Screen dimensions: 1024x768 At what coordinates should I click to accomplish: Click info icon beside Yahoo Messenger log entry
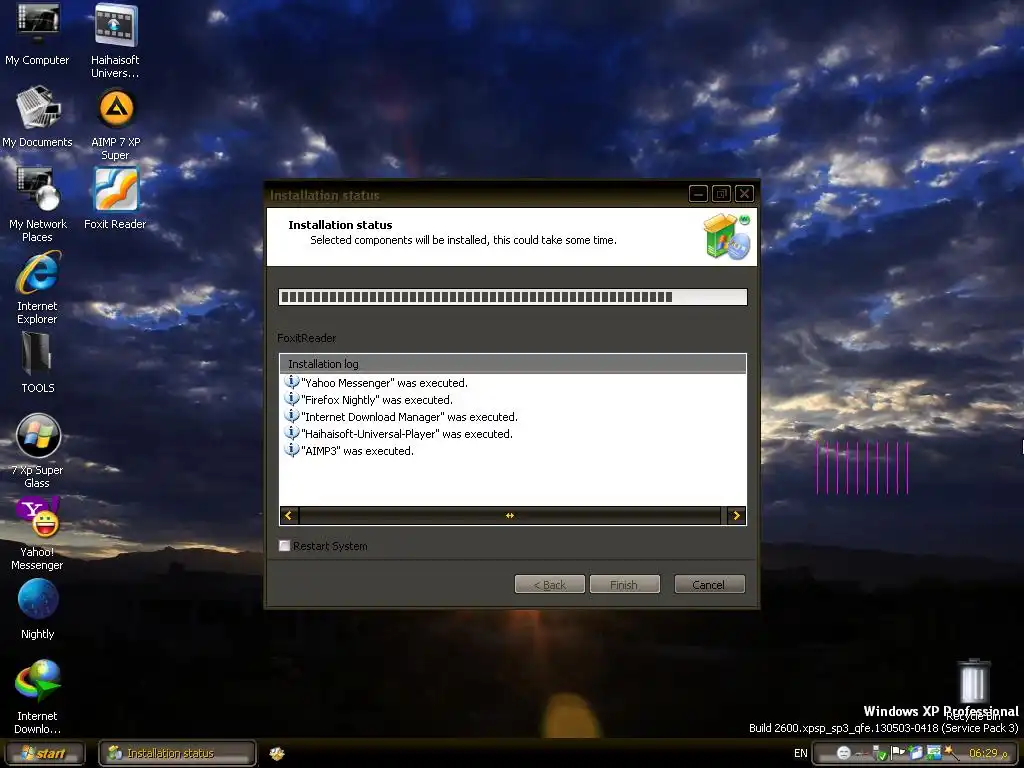pos(291,381)
